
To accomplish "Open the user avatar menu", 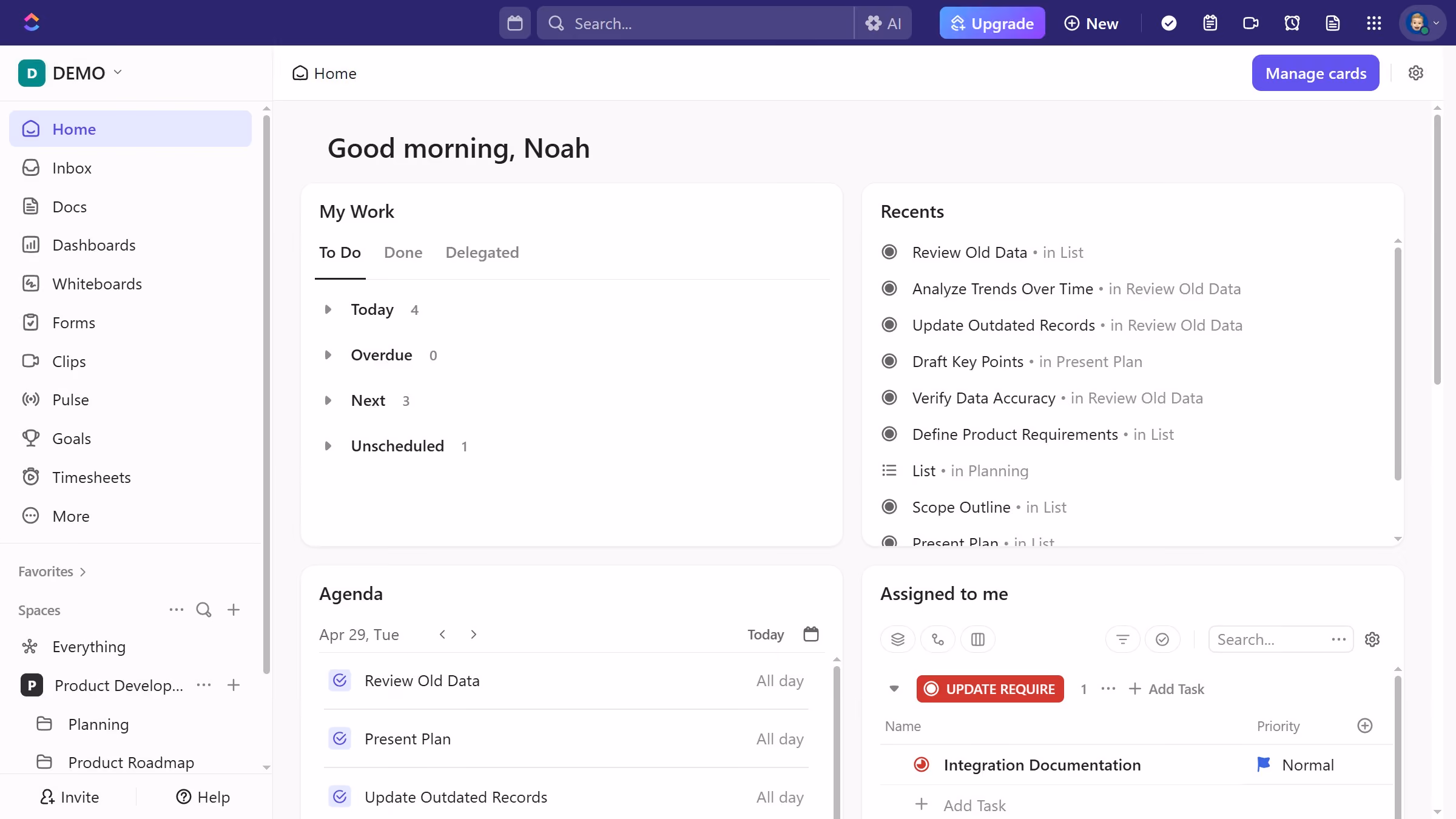I will click(1423, 23).
